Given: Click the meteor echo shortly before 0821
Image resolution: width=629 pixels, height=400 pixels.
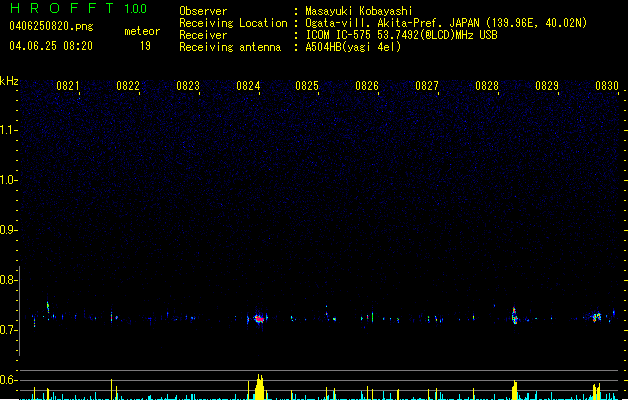Looking at the screenshot, I should click(48, 307).
